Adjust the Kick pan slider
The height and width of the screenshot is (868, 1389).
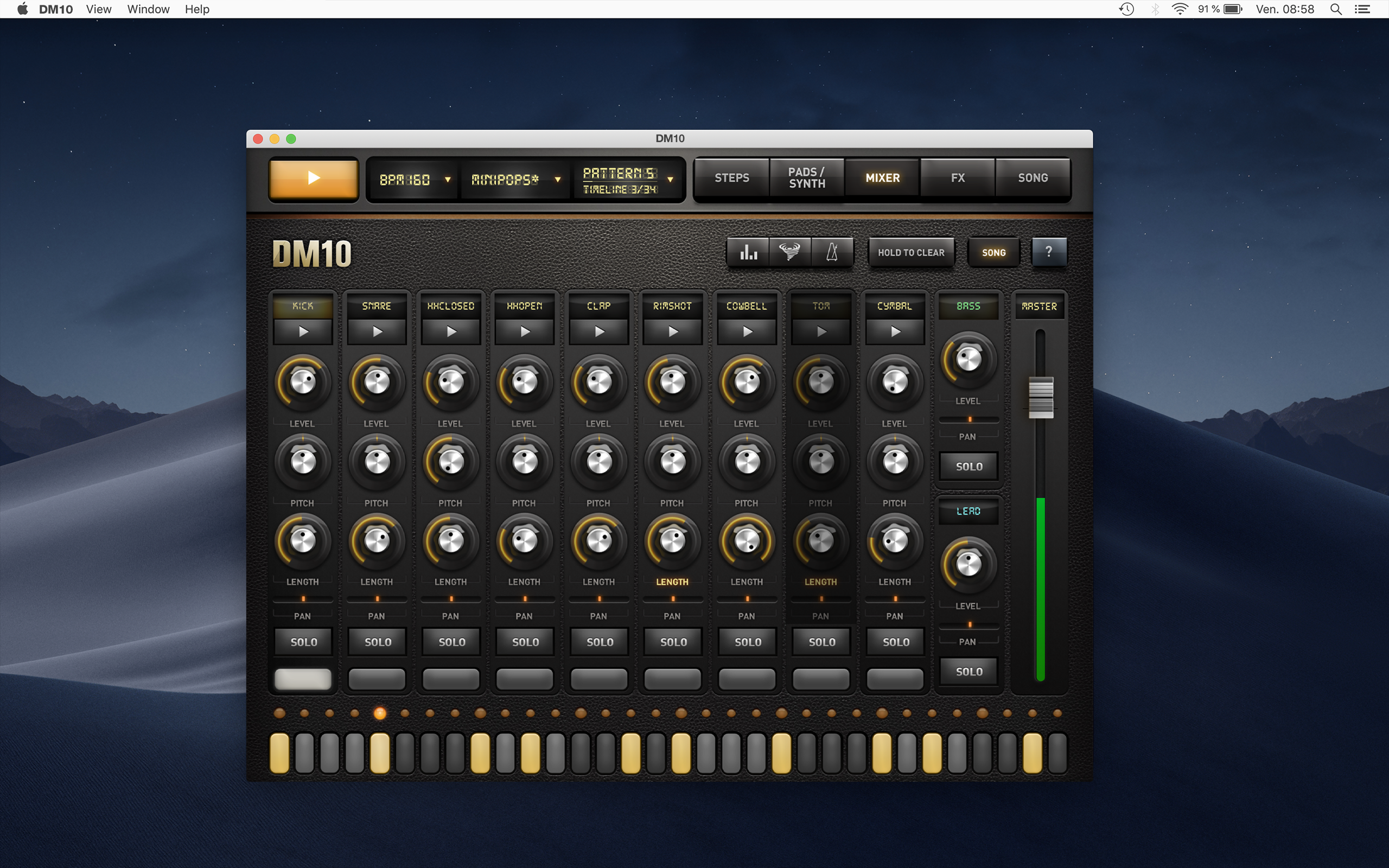[303, 599]
